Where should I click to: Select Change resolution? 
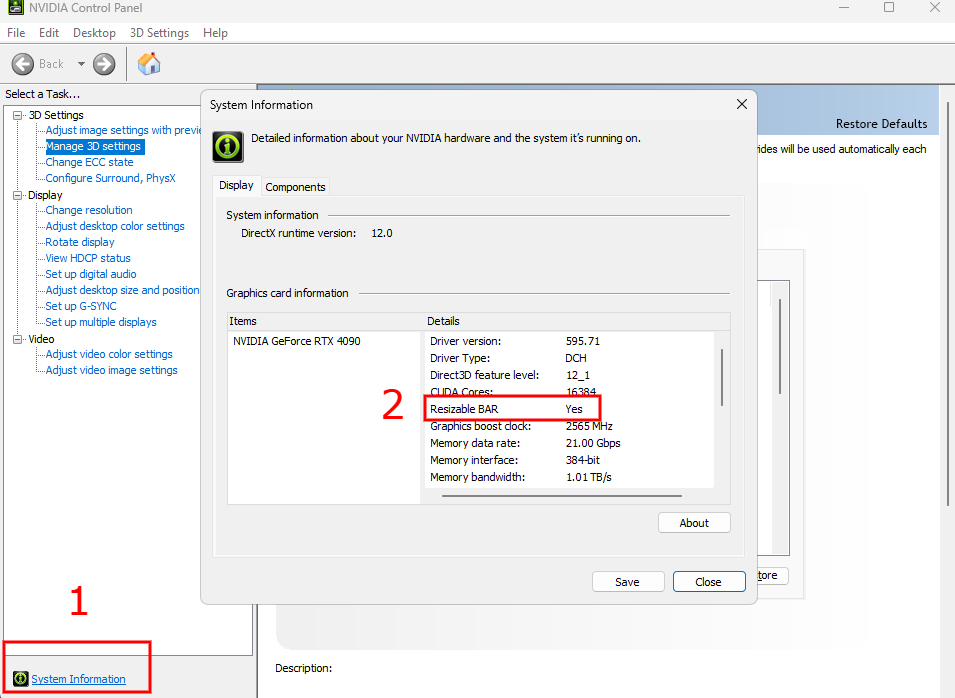[x=89, y=210]
